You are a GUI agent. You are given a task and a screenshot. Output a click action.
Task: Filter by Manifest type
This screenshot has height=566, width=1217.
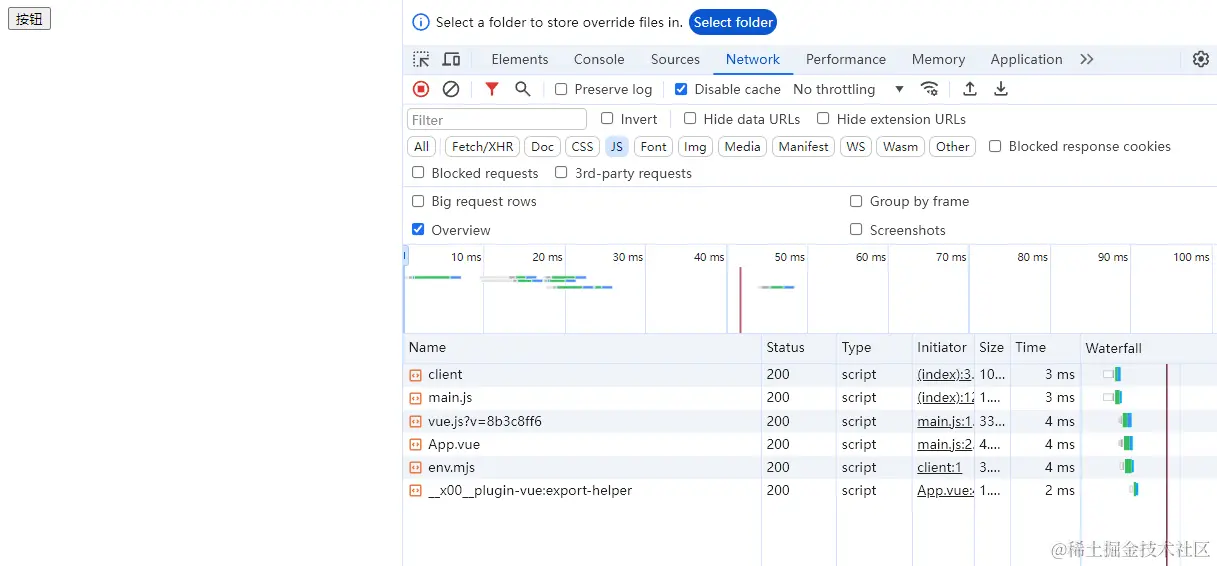click(x=803, y=146)
